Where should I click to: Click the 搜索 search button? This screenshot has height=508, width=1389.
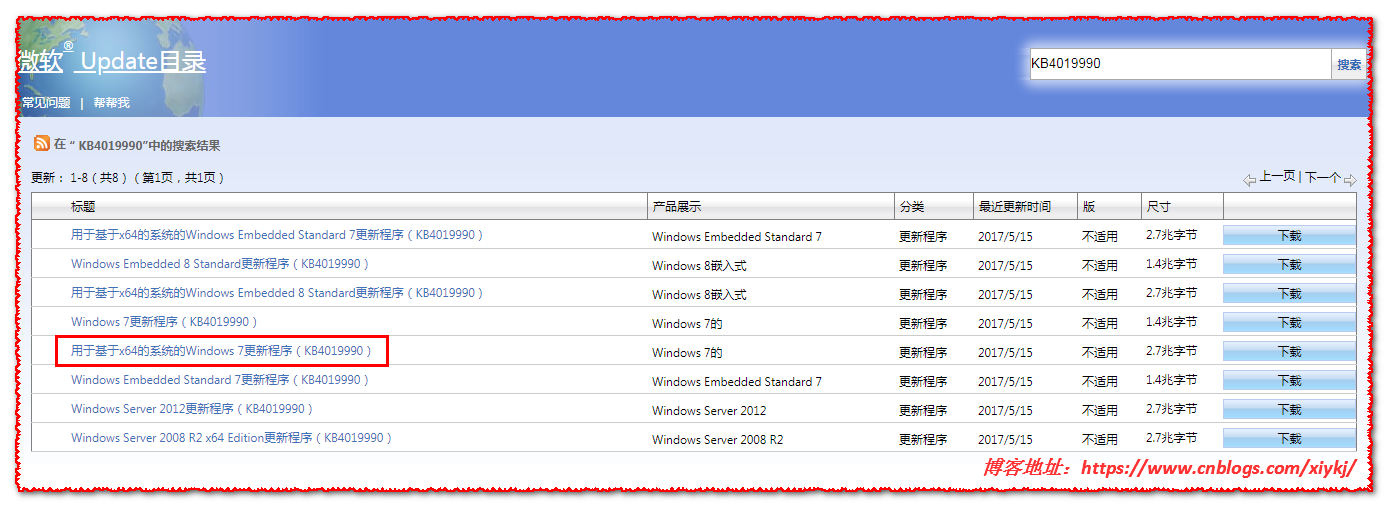point(1348,64)
